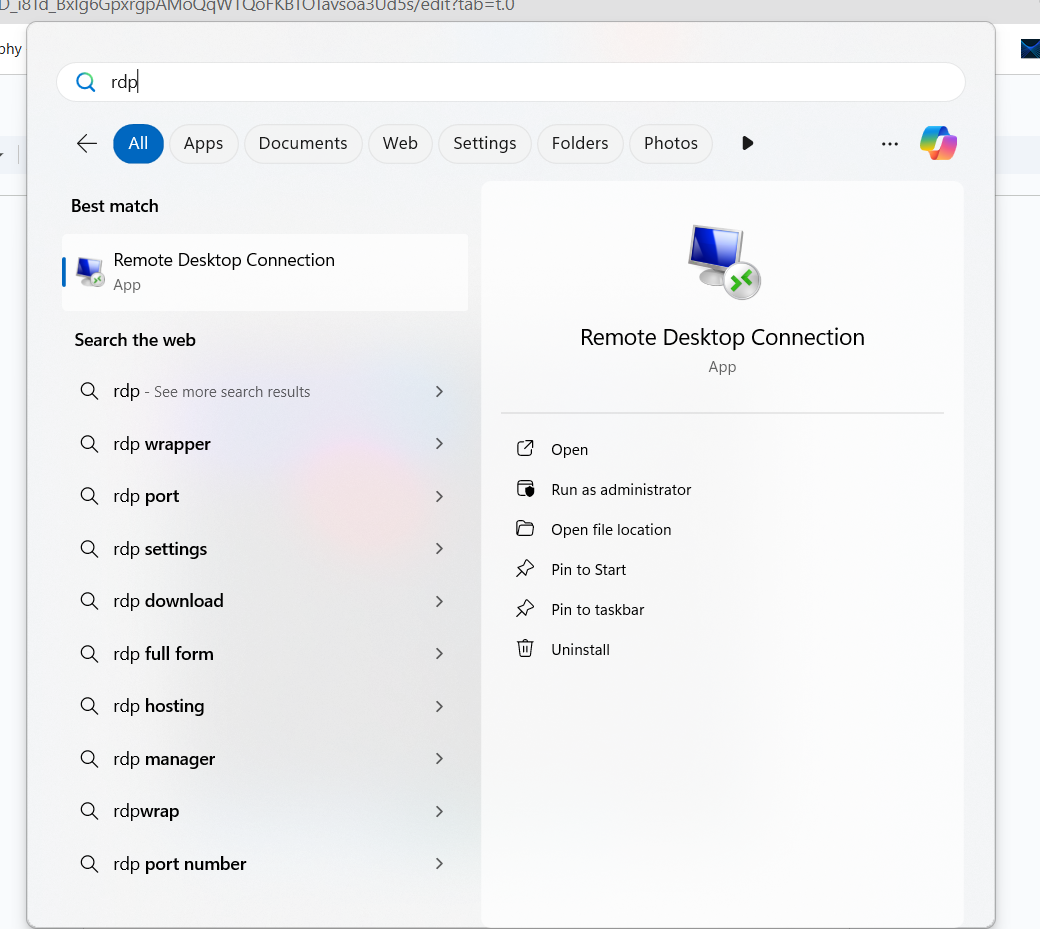The image size is (1040, 929).
Task: Switch to the Apps filter tab
Action: 203,143
